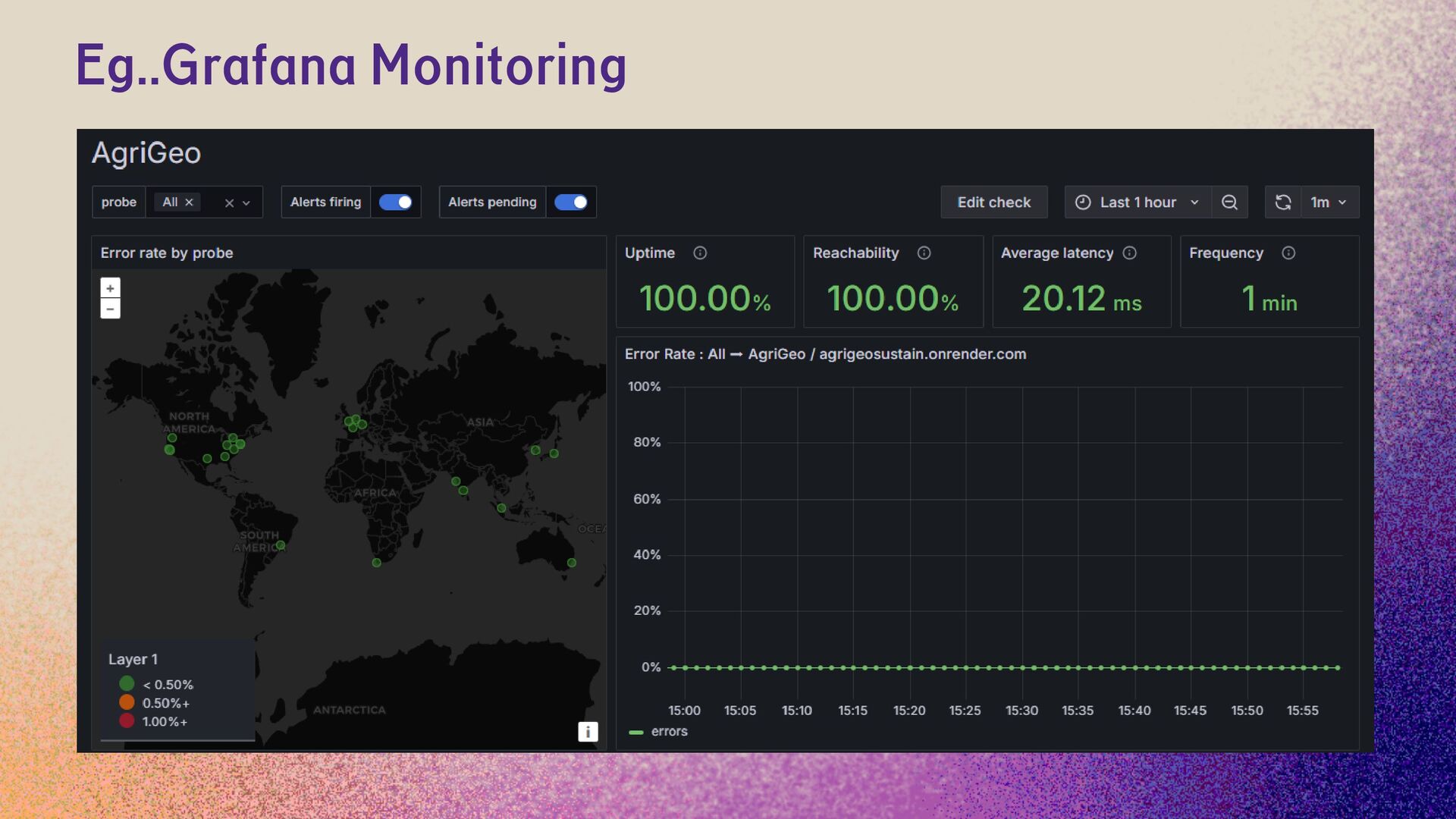Open the Last 1 hour time picker
Viewport: 1456px width, 819px height.
pos(1137,202)
